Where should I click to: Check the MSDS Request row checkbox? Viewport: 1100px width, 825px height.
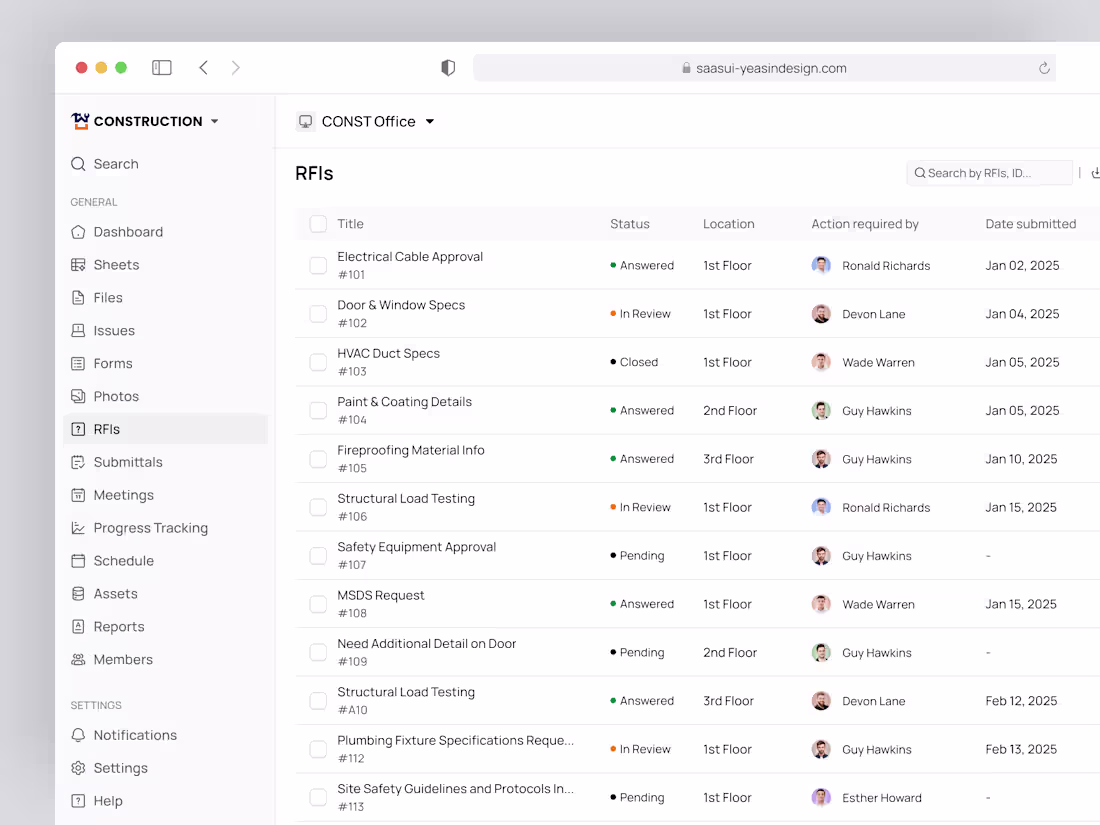[x=318, y=603]
